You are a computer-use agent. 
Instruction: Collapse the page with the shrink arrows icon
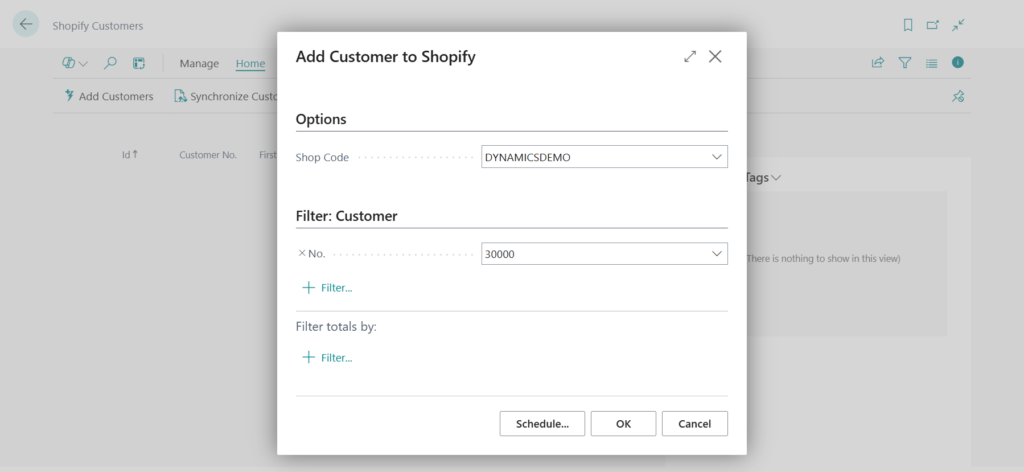[958, 25]
